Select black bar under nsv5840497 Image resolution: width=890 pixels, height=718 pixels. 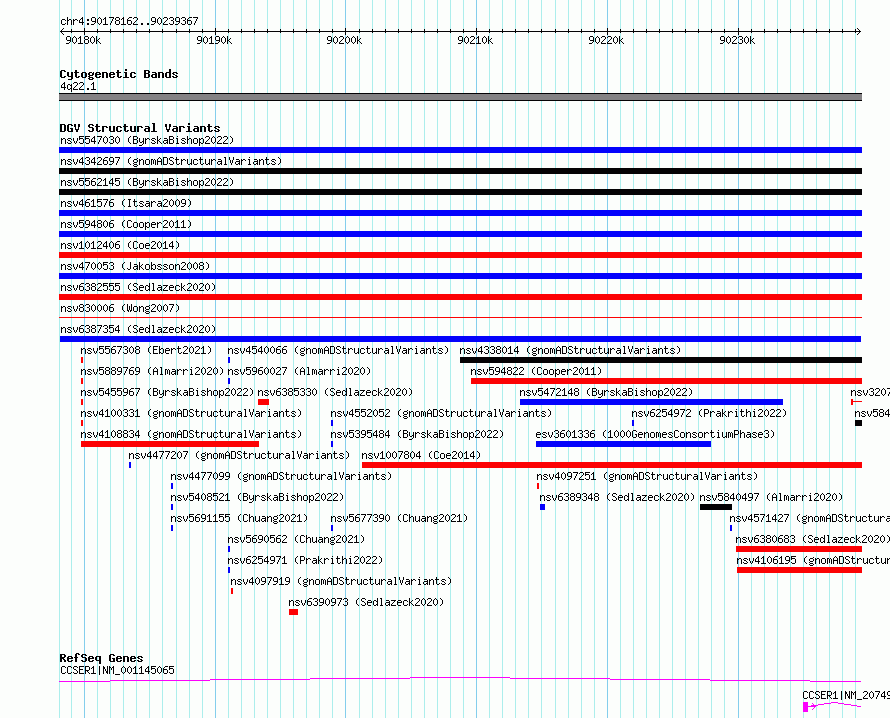[x=716, y=507]
